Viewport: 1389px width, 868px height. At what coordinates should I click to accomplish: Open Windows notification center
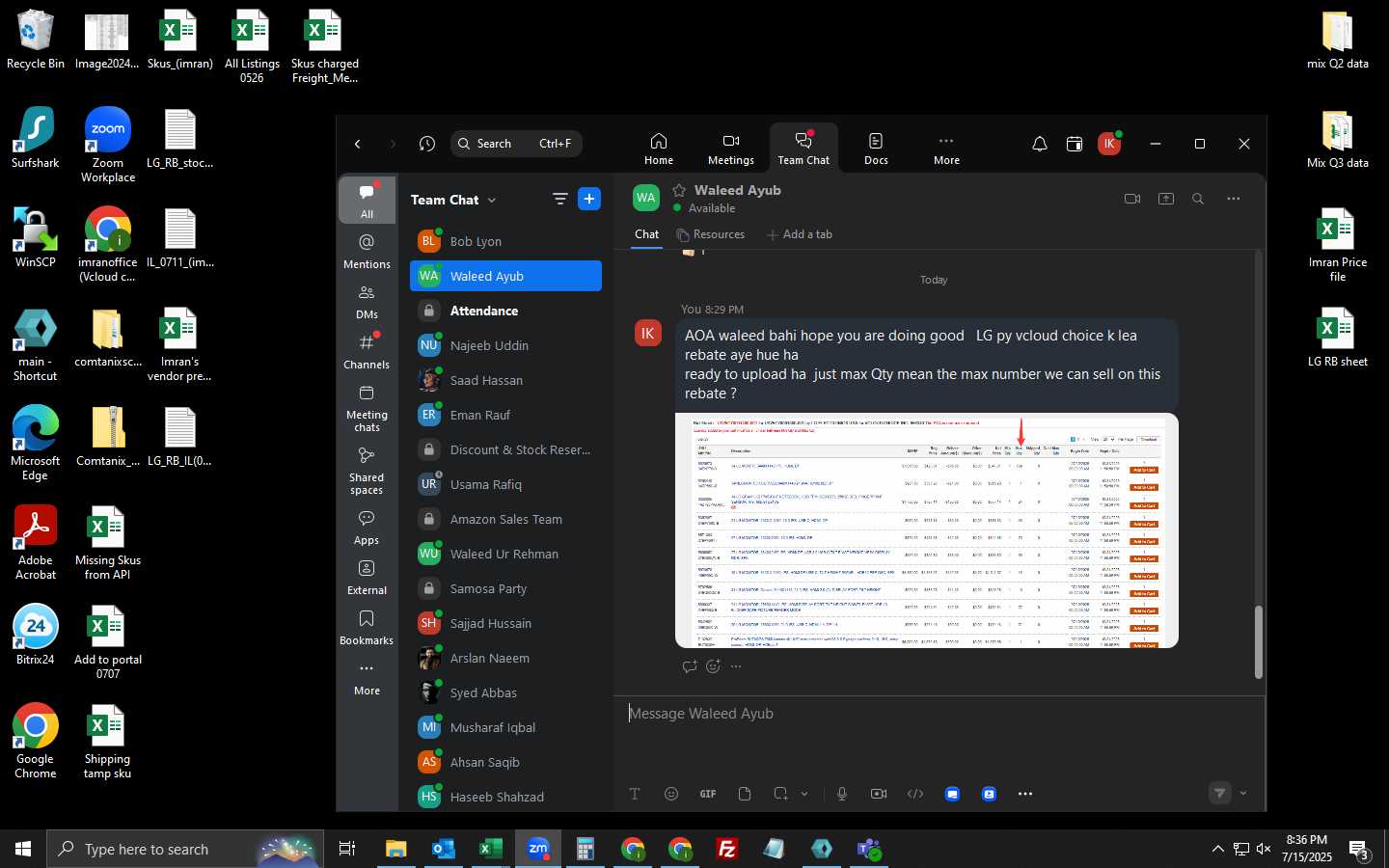1359,849
